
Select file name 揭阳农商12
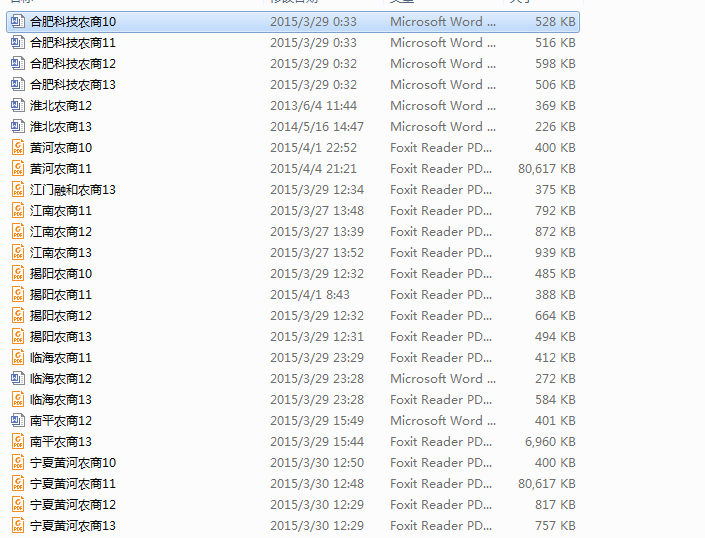coord(61,316)
